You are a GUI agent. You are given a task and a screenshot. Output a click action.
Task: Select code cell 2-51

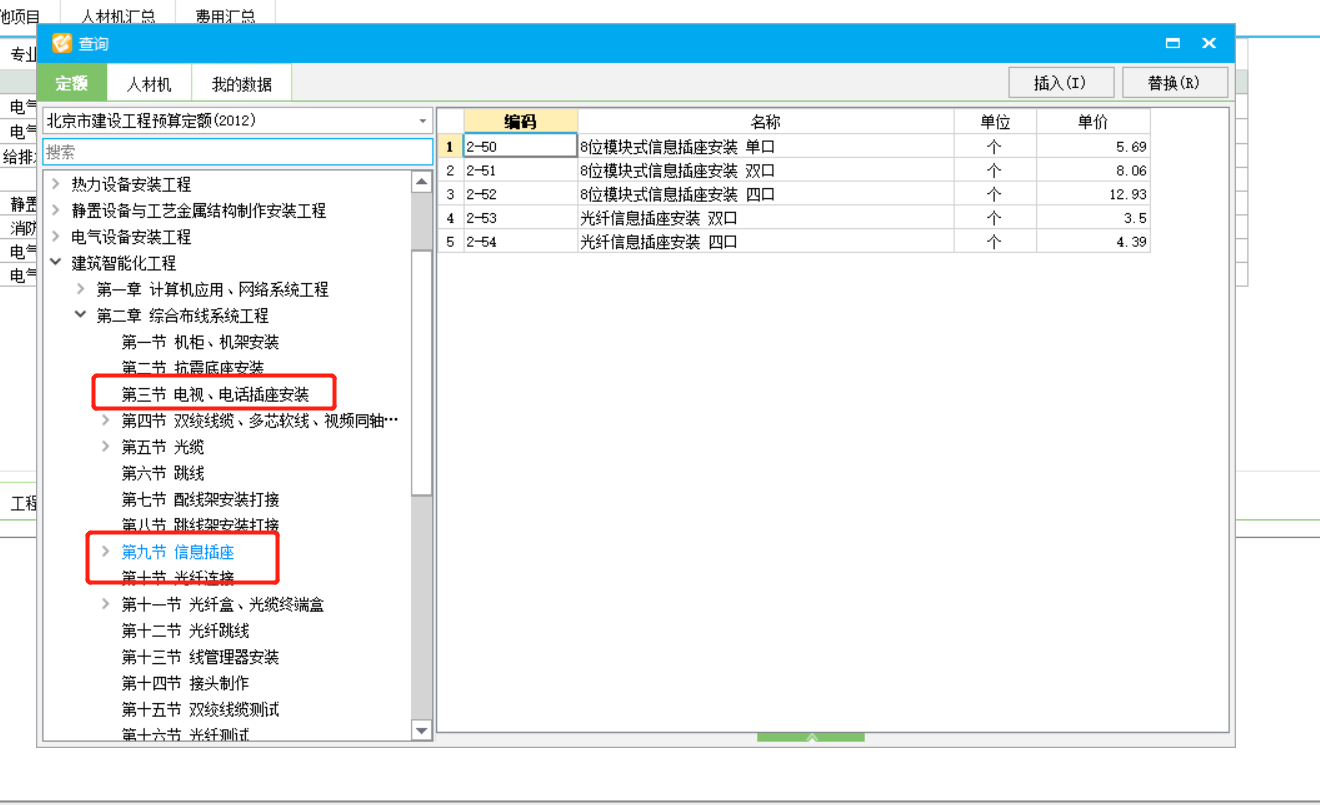pyautogui.click(x=520, y=170)
